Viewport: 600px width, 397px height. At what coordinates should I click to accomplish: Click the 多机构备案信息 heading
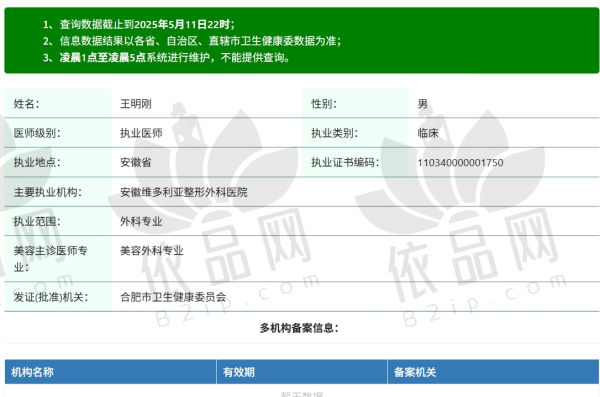tap(299, 328)
